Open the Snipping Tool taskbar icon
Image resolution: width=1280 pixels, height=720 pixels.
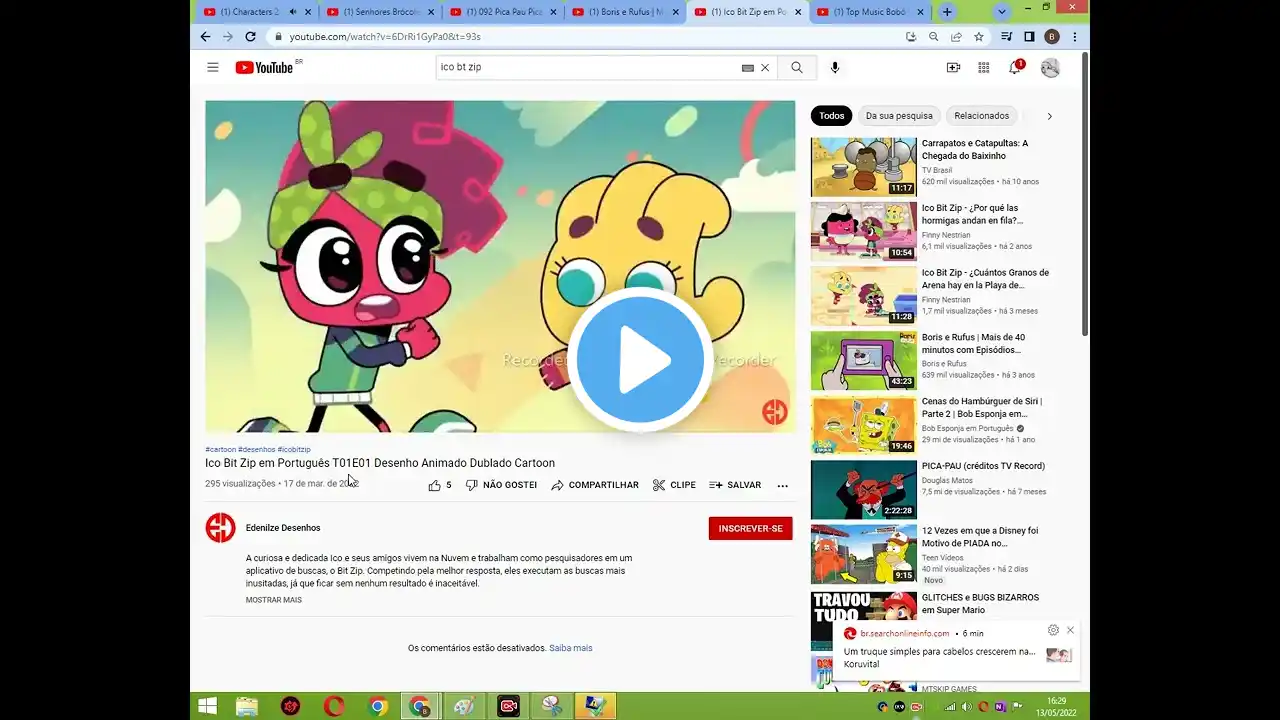pyautogui.click(x=552, y=706)
